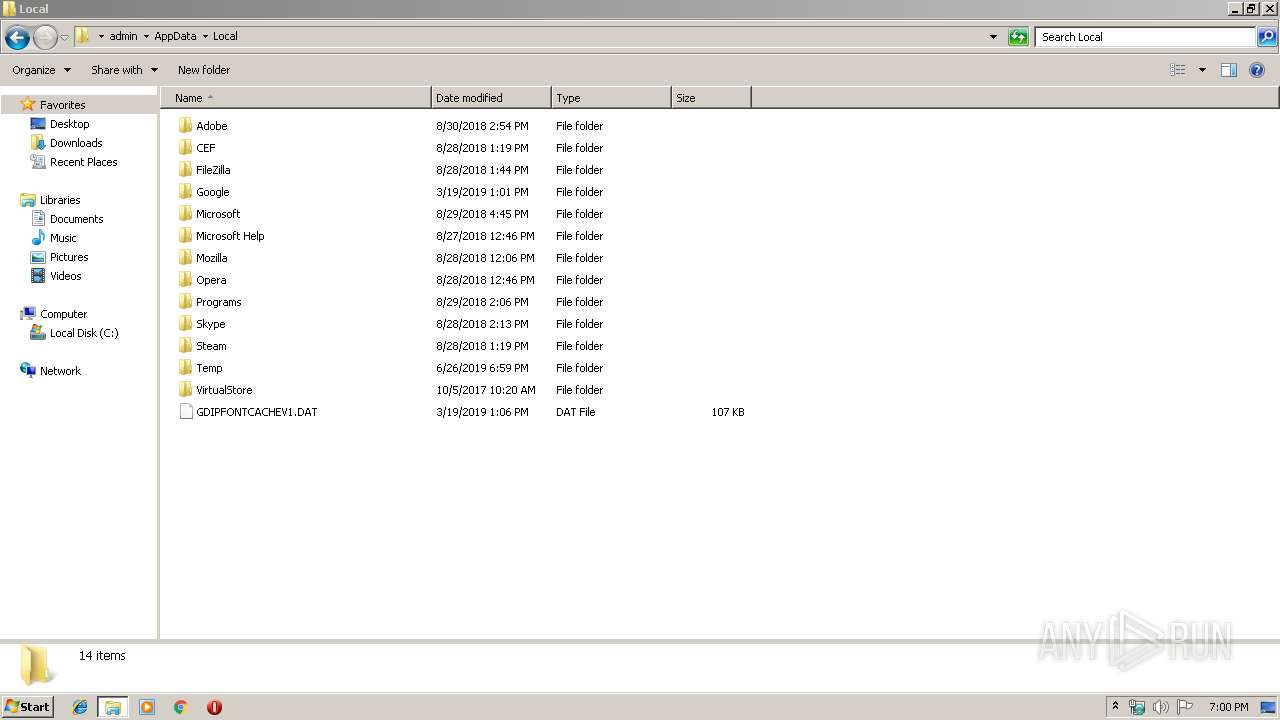Toggle the preview pane icon
Image resolution: width=1280 pixels, height=720 pixels.
tap(1229, 70)
